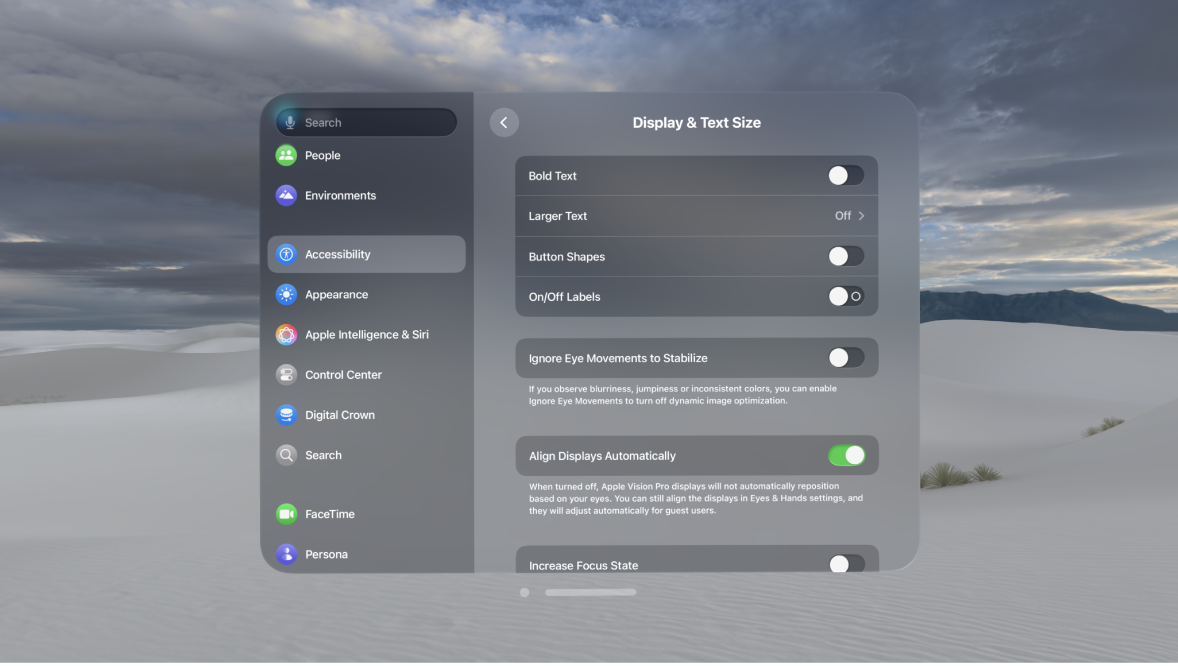The image size is (1178, 666).
Task: Select Accessibility in sidebar
Action: tap(367, 254)
